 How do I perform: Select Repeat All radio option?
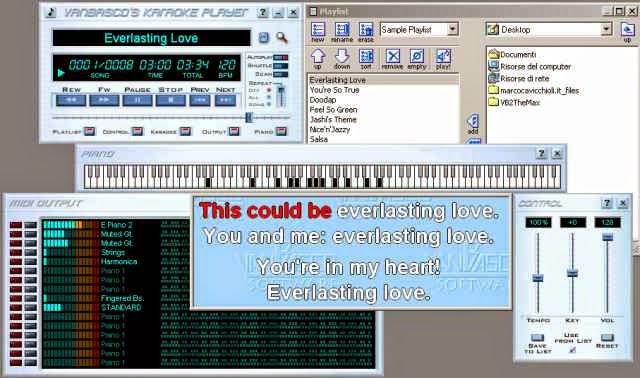click(x=269, y=97)
